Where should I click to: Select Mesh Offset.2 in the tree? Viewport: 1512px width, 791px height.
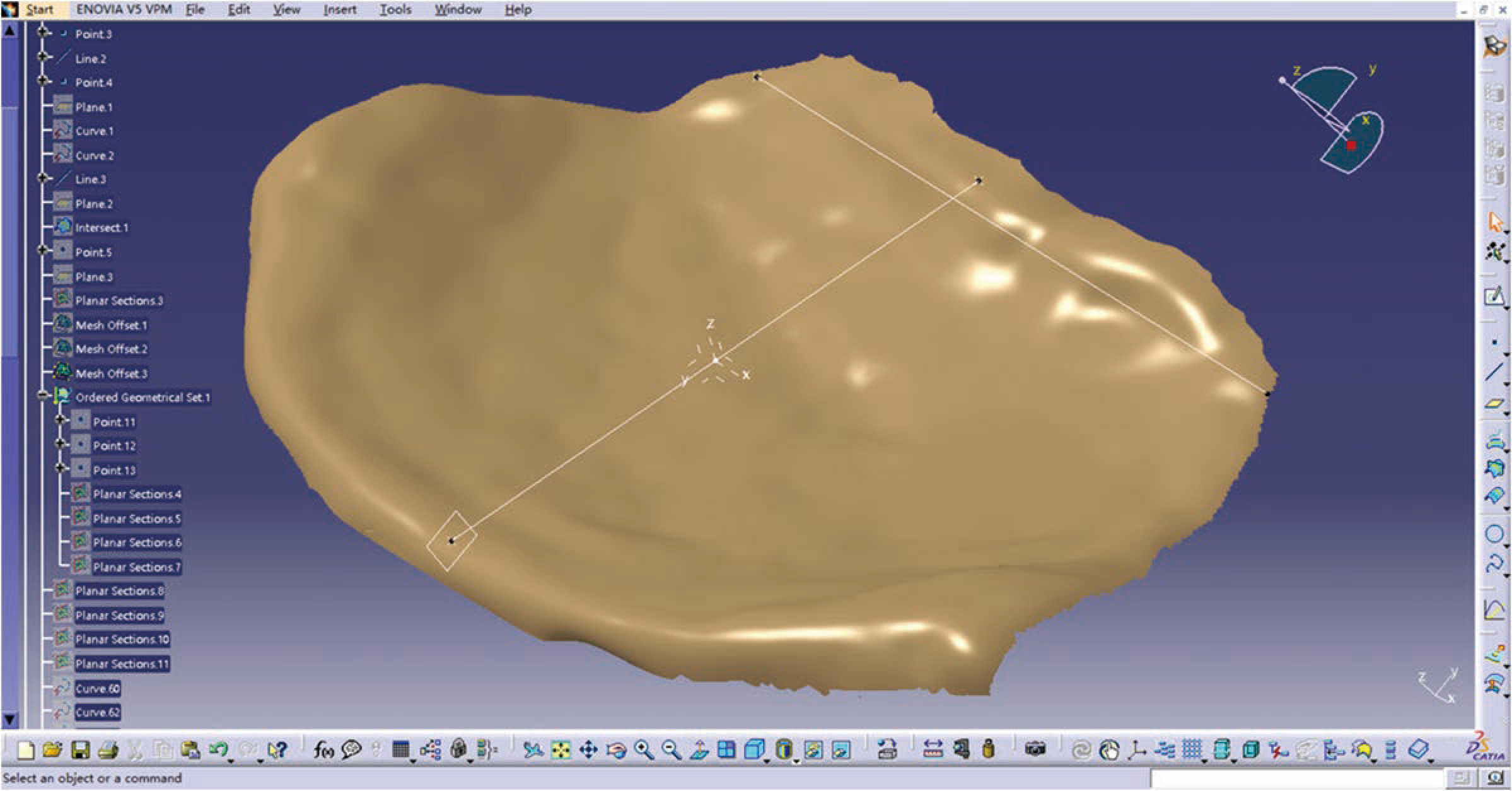pos(111,349)
